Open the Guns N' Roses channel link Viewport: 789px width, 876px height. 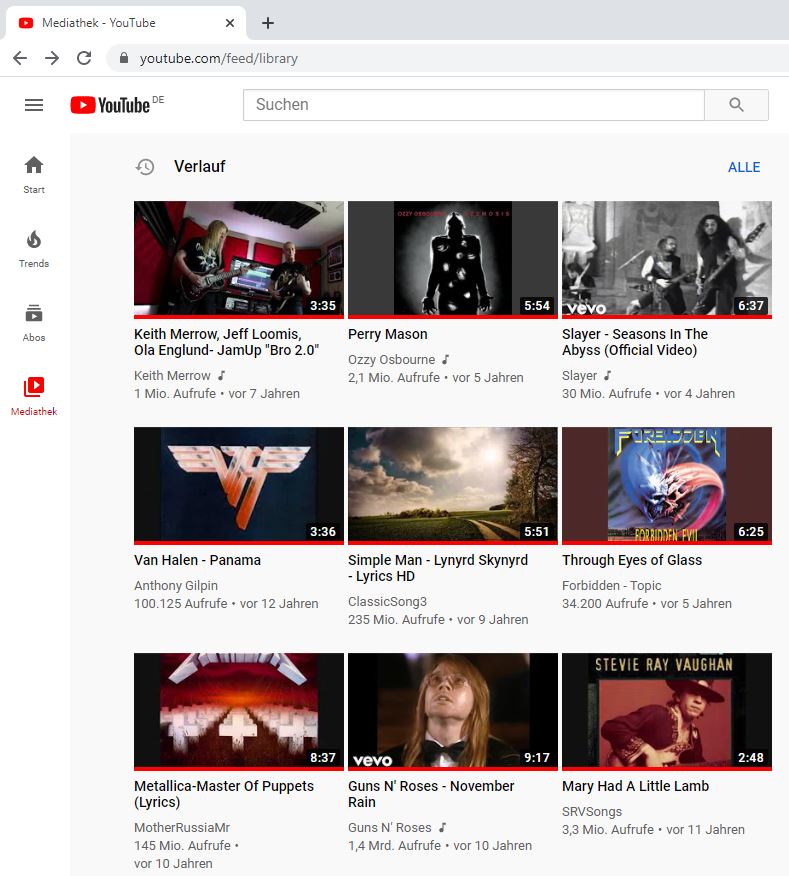tap(389, 827)
